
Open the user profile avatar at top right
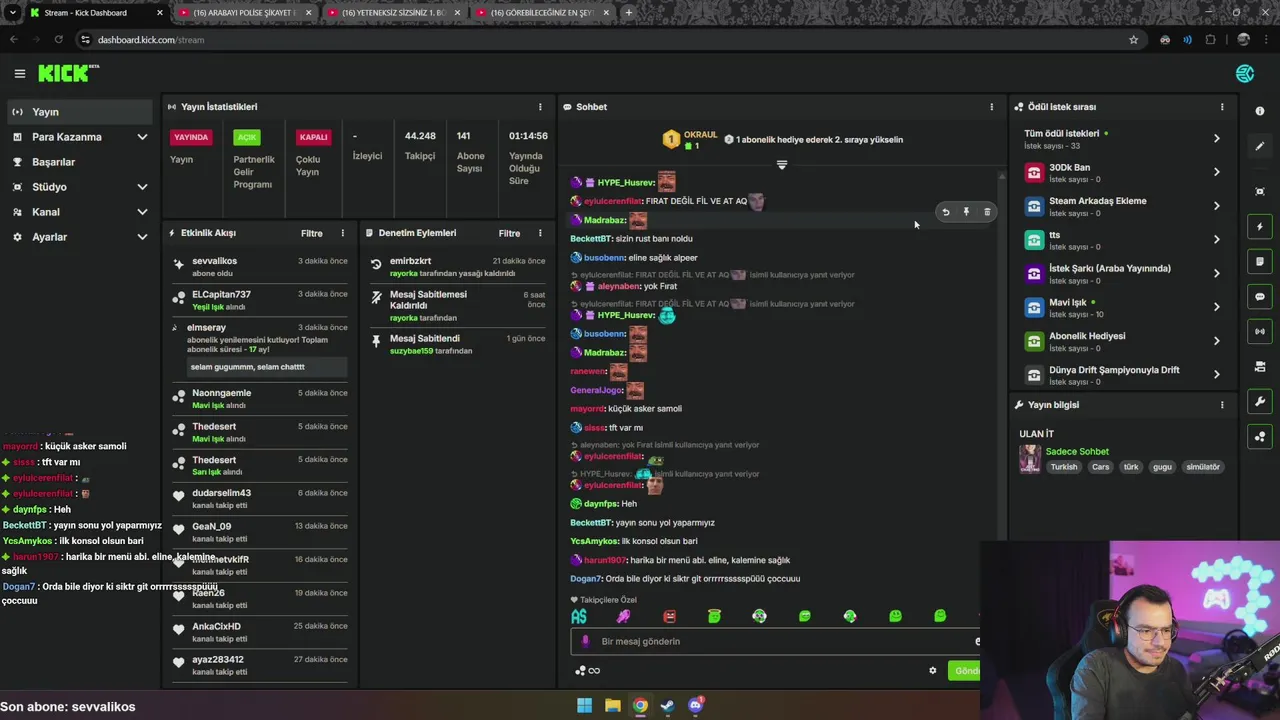tap(1244, 73)
